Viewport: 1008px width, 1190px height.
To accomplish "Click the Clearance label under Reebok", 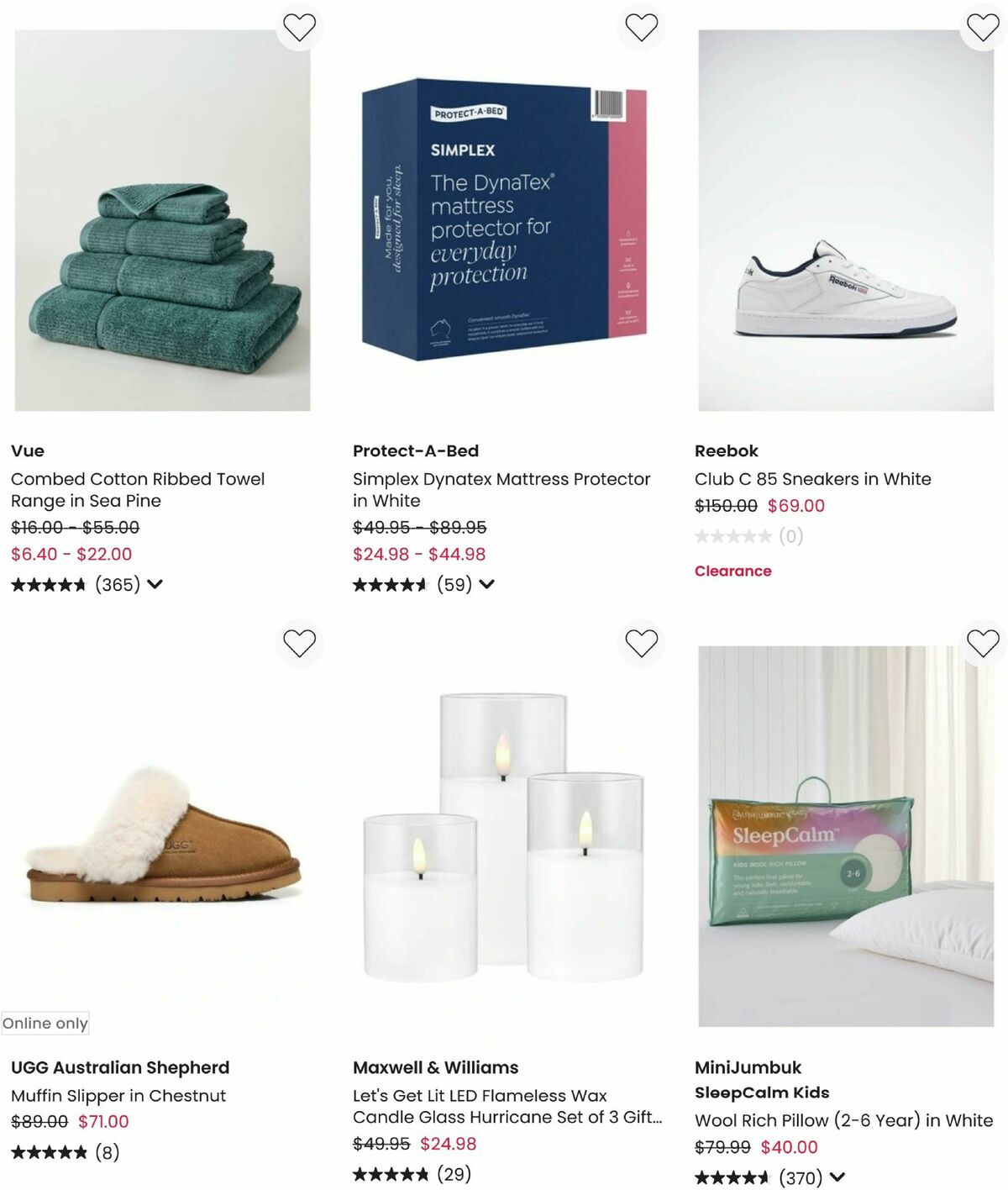I will pyautogui.click(x=732, y=571).
